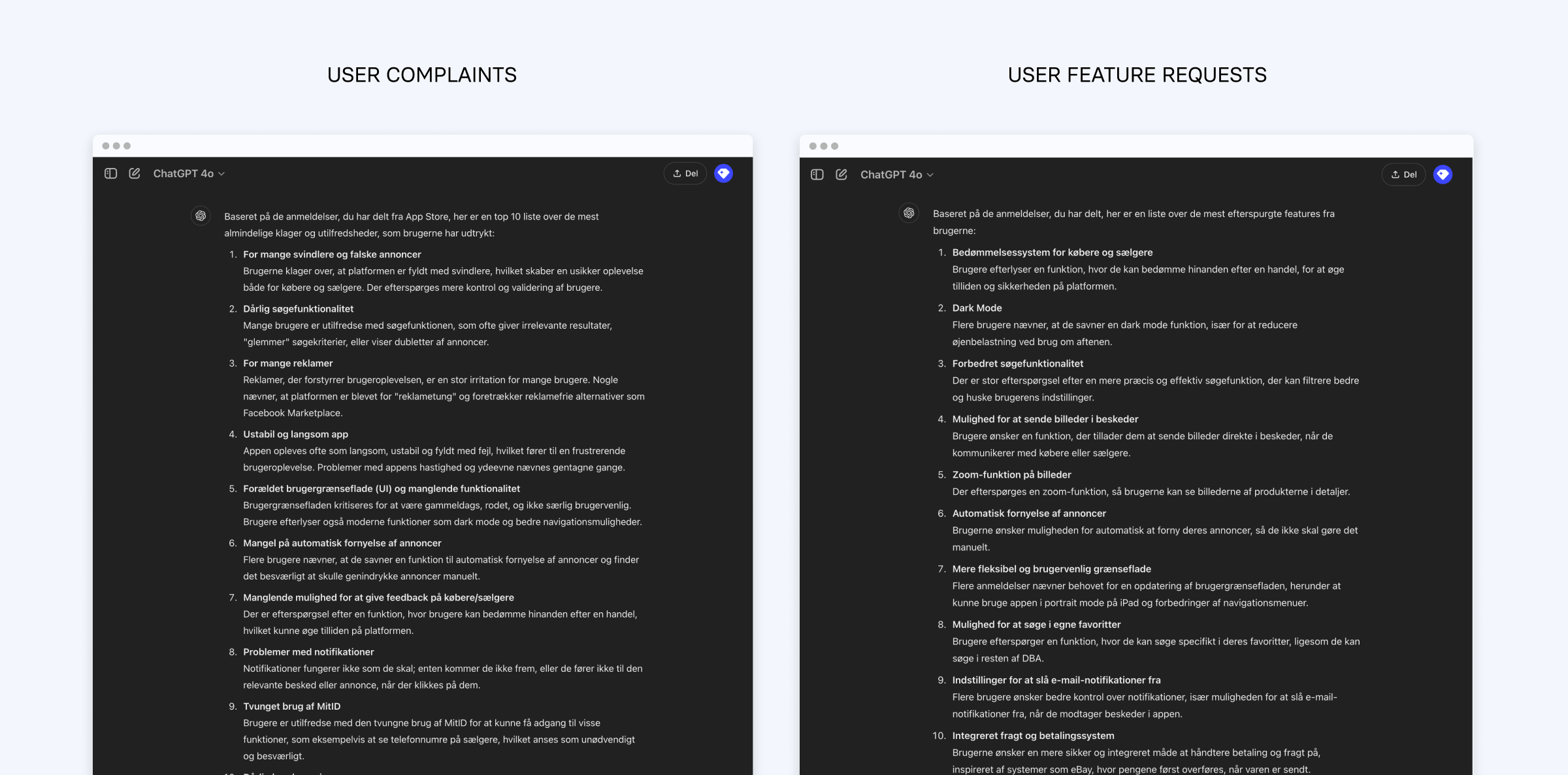Click the "Tvunget brug af MitID" heading

(291, 706)
